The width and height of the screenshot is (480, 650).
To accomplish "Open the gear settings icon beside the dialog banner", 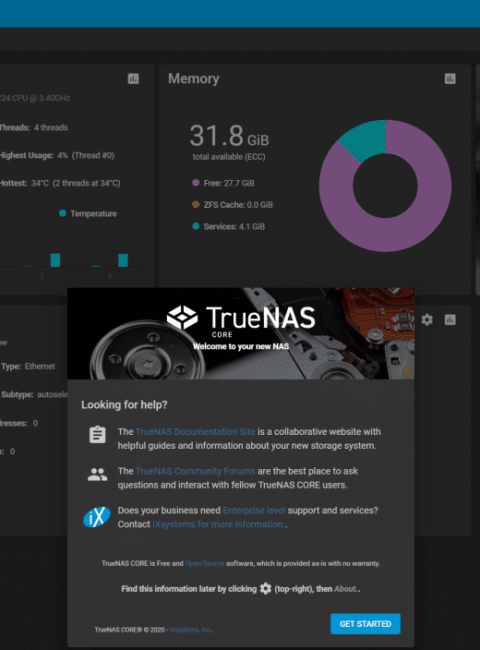I will tap(427, 320).
